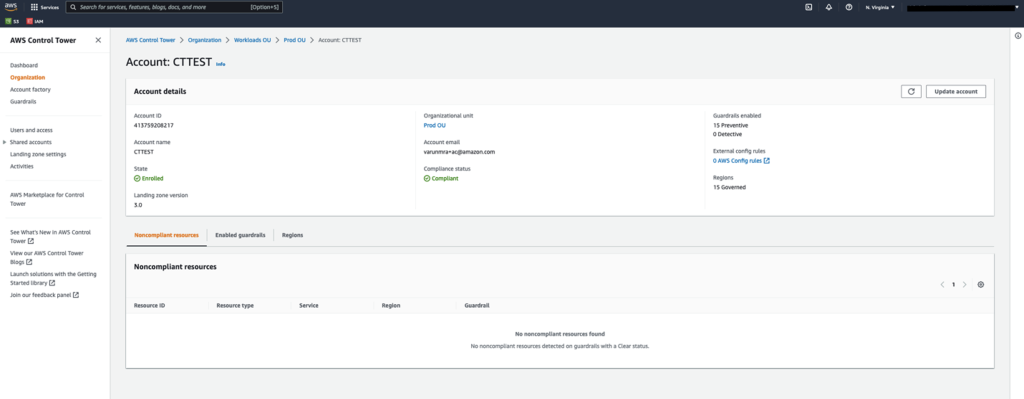Screen dimensions: 1024x399
Task: Sort by Guardrail column header
Action: [477, 305]
